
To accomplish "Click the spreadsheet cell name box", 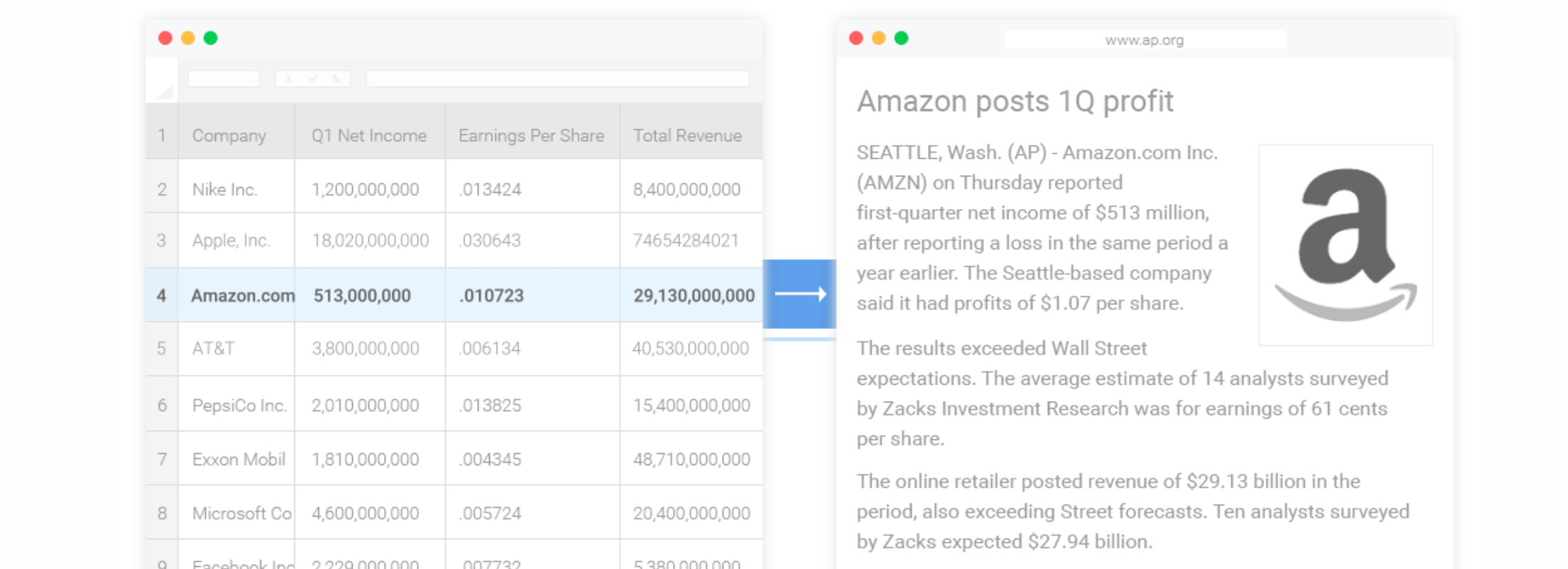I will [224, 79].
